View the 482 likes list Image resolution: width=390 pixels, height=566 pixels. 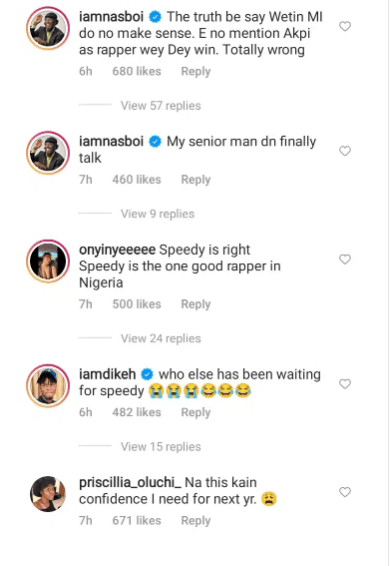coord(136,412)
